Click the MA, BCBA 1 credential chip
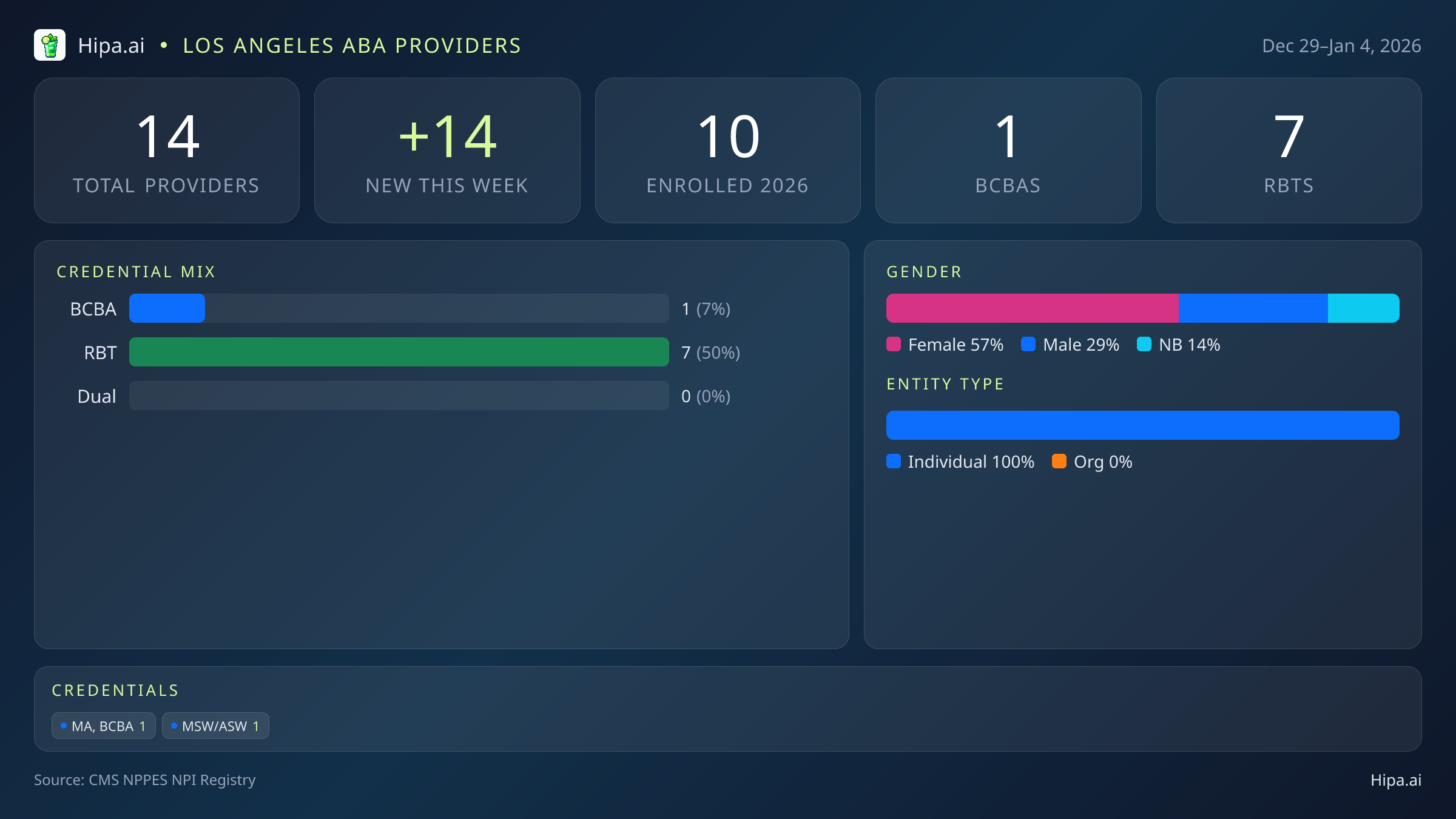1456x819 pixels. point(103,725)
